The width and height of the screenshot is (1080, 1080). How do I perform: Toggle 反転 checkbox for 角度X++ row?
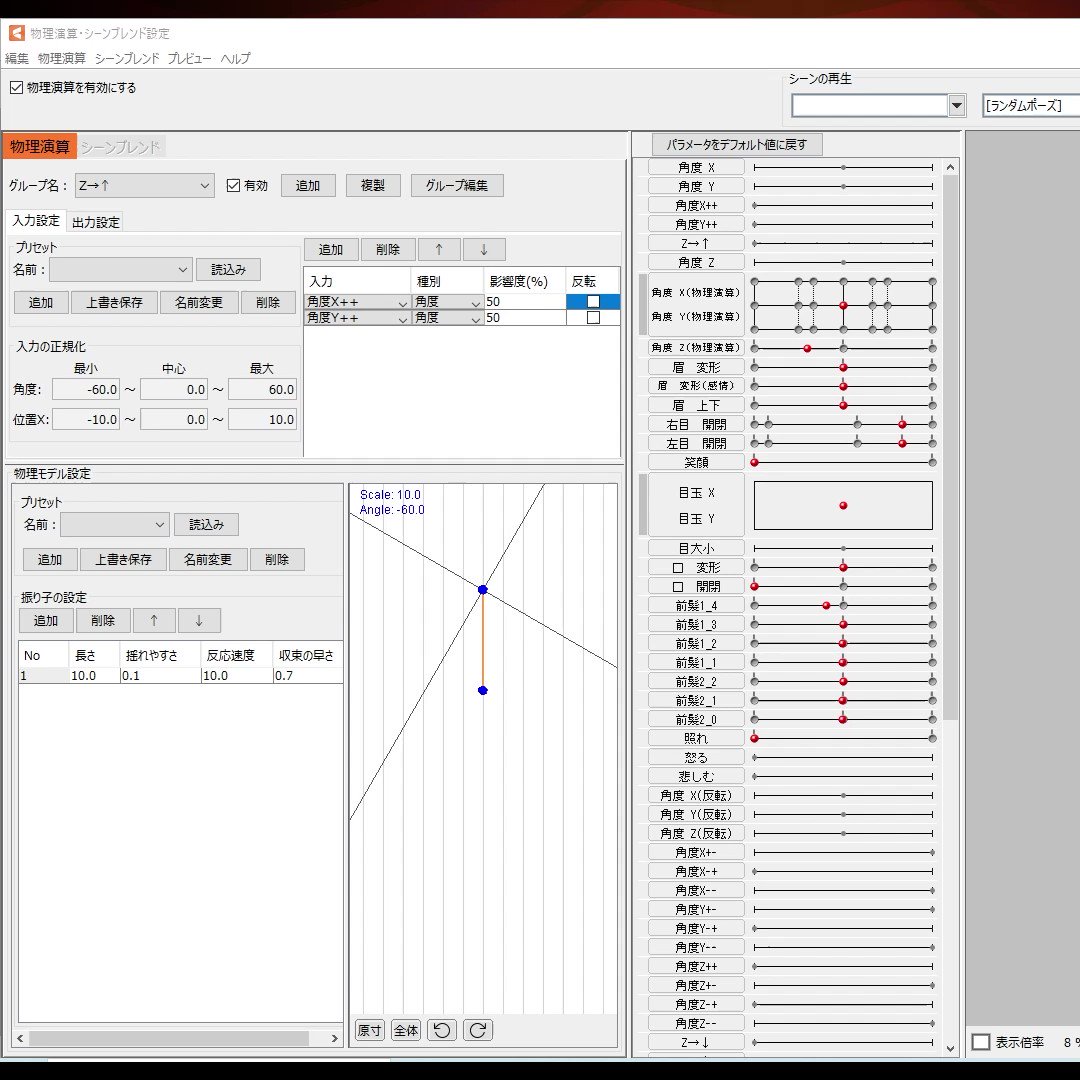tap(593, 302)
